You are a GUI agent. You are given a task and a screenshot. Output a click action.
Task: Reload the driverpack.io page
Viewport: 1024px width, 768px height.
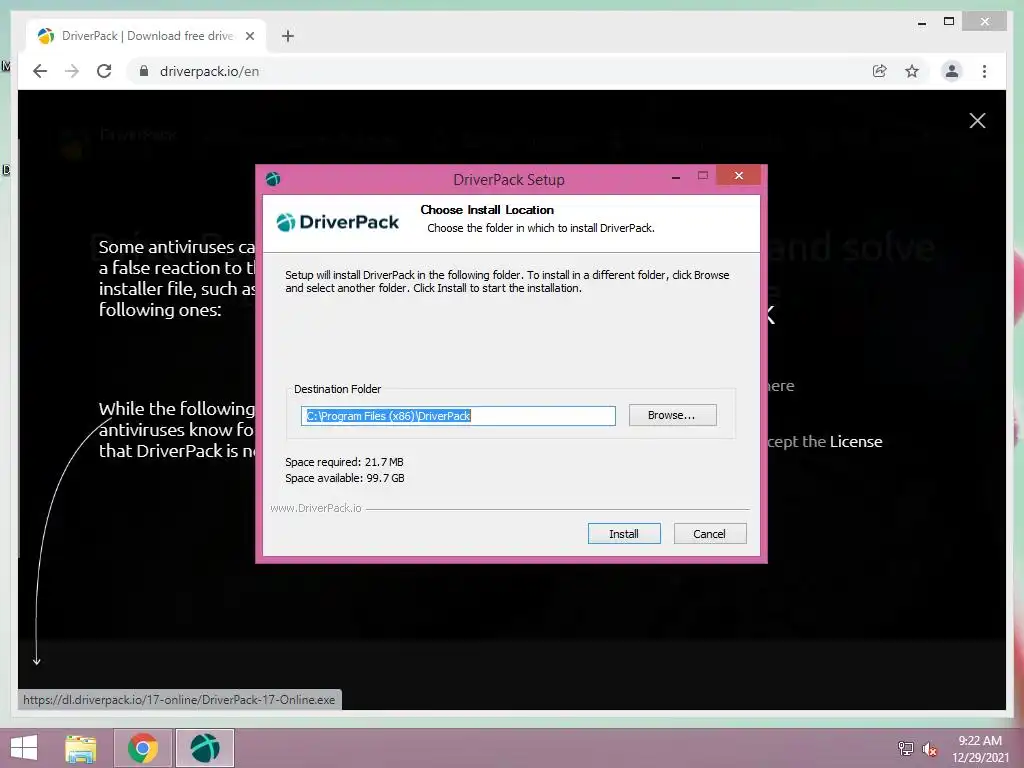point(104,71)
